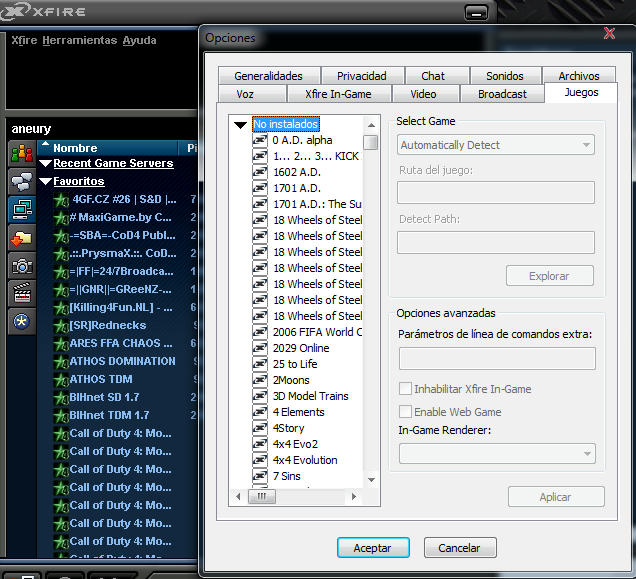
Task: Click game icon next to 1602 A.D.
Action: point(260,172)
